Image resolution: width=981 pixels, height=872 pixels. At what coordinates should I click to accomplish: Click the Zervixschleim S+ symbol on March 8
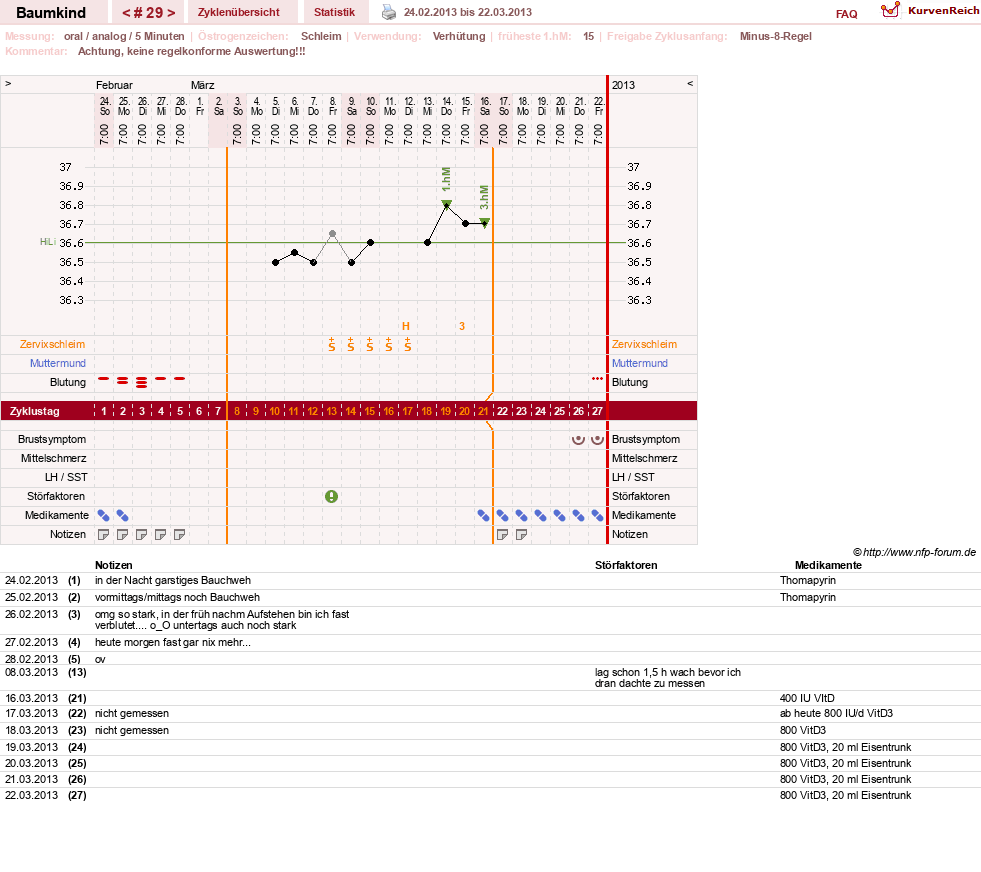(x=332, y=344)
